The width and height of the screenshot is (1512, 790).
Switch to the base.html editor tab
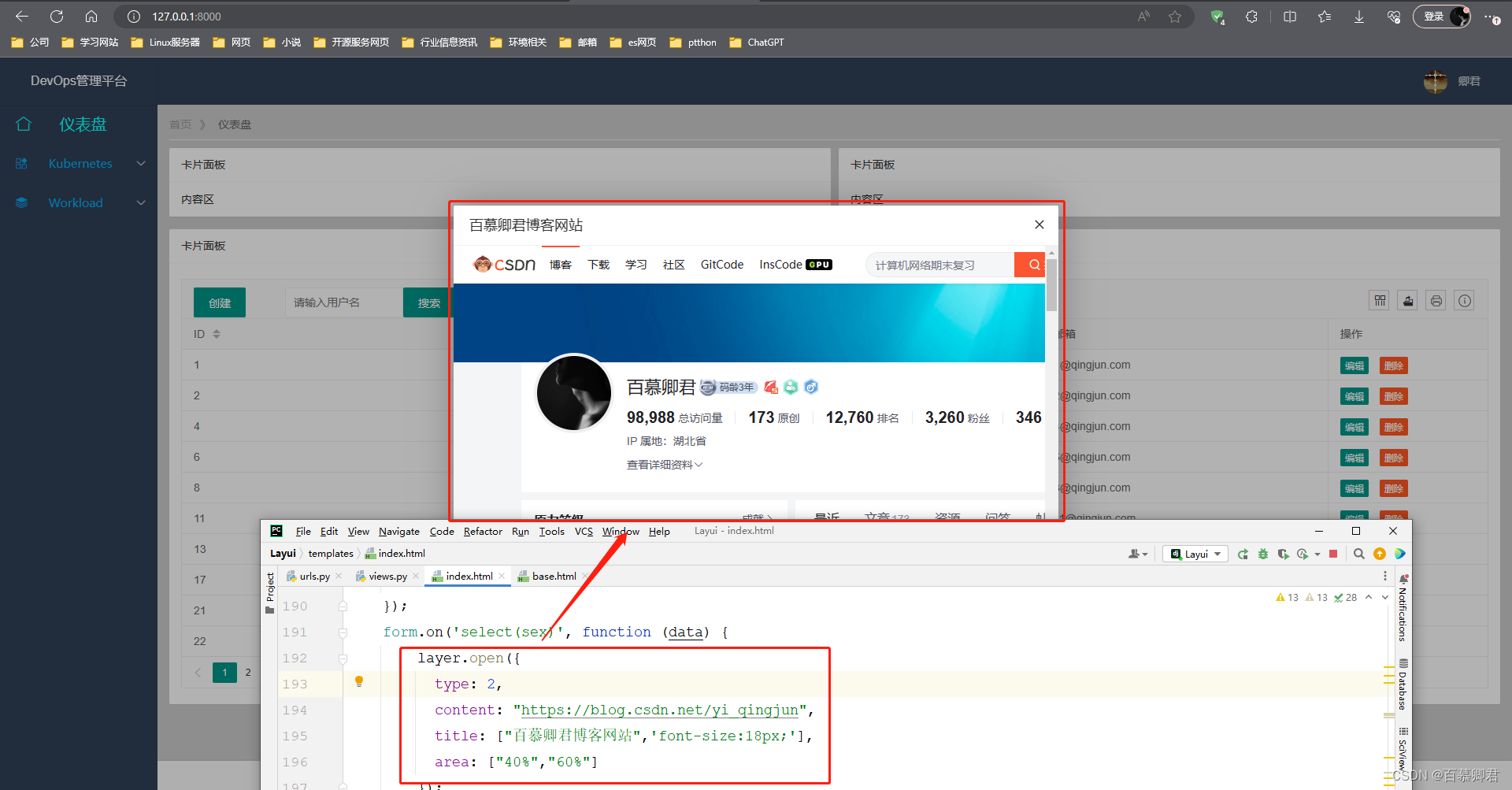point(554,577)
